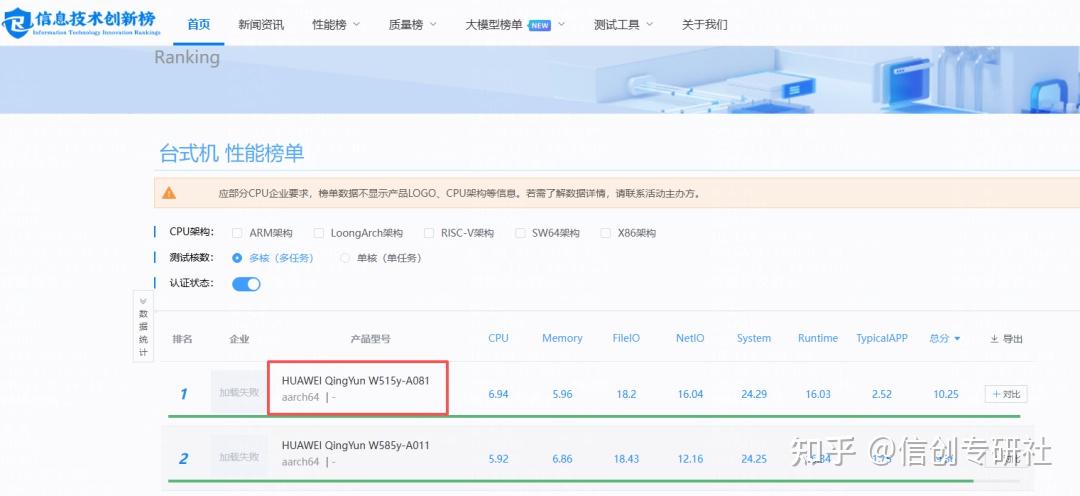This screenshot has width=1080, height=496.
Task: Click the System column header
Action: [754, 338]
